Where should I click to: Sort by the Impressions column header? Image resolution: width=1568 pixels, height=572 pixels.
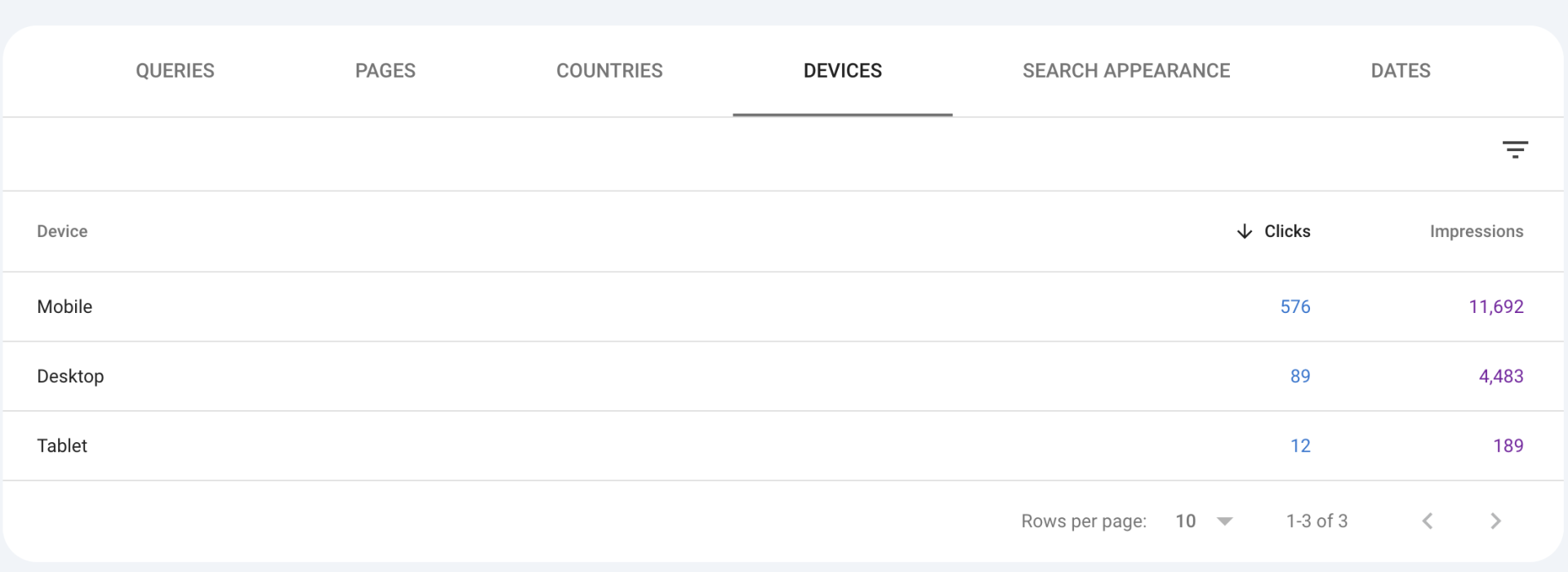[x=1476, y=231]
